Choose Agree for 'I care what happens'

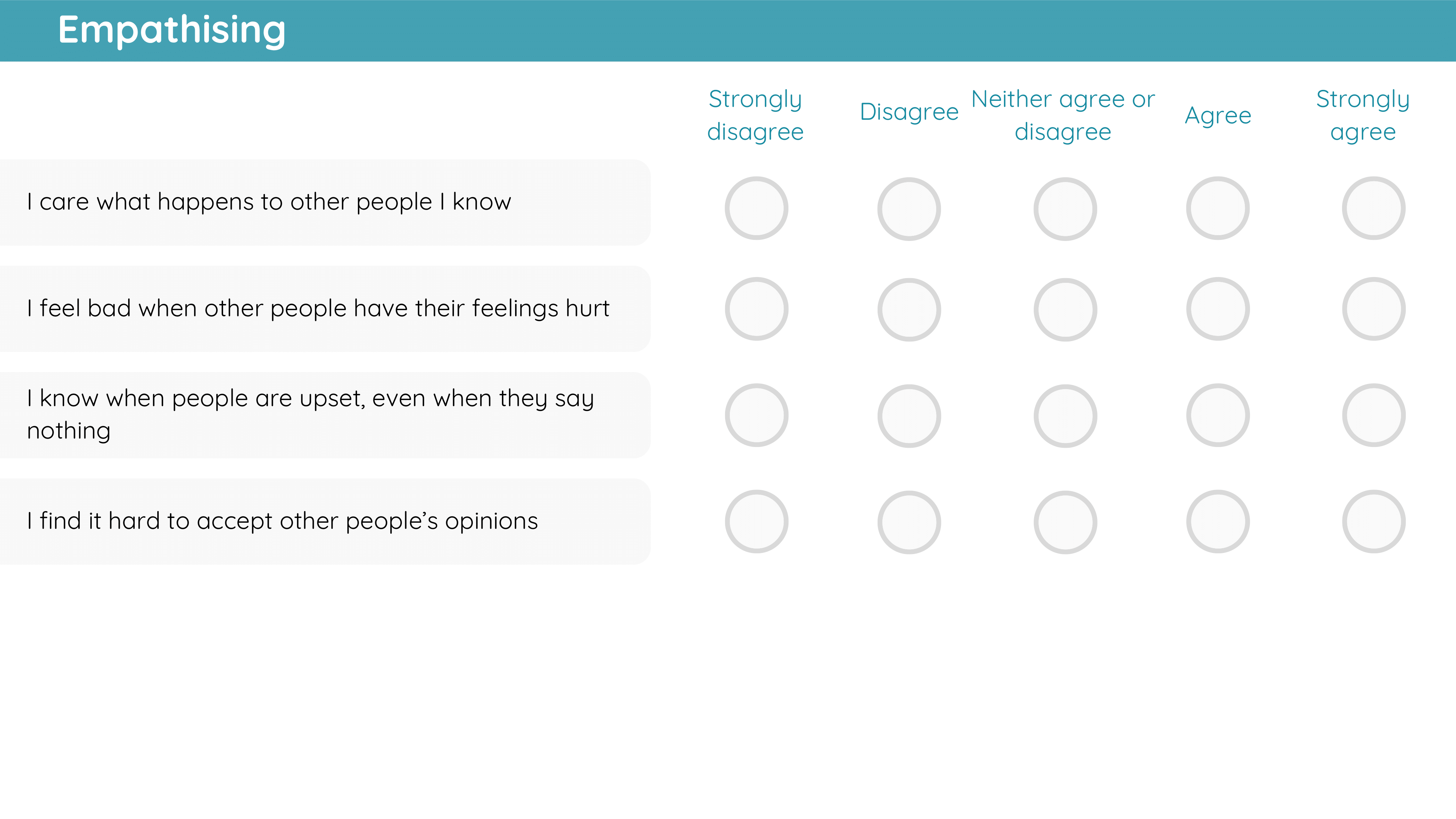[1218, 209]
